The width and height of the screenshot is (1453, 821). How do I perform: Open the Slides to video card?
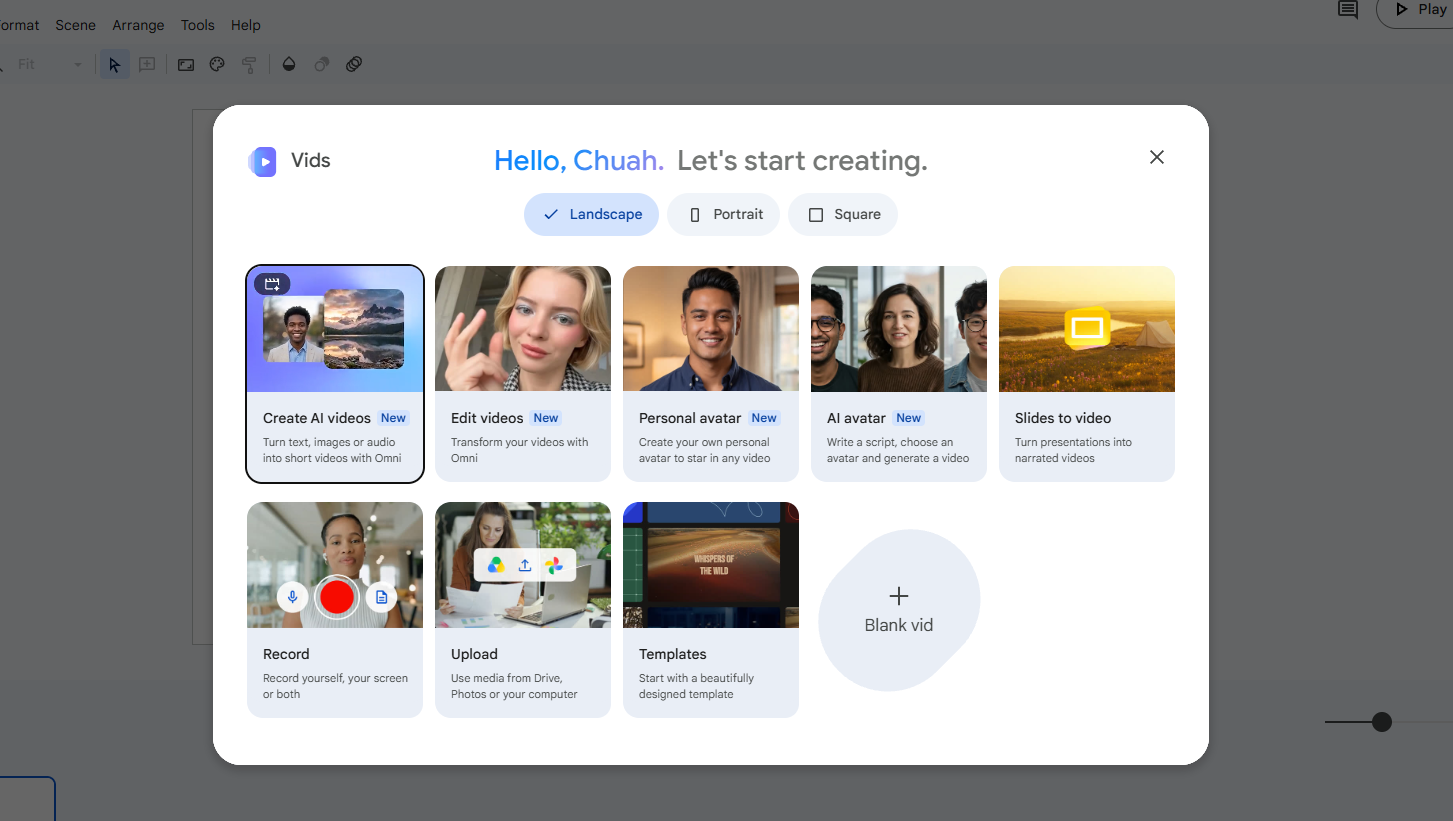pyautogui.click(x=1087, y=373)
